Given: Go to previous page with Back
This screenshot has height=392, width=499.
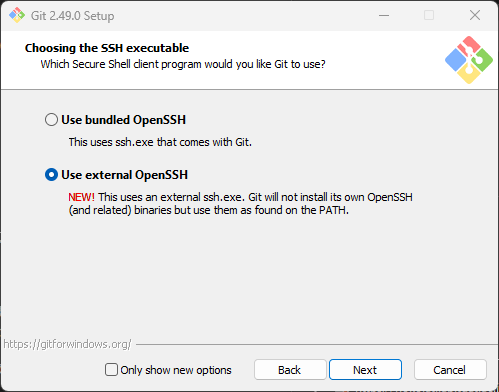Looking at the screenshot, I should point(290,370).
